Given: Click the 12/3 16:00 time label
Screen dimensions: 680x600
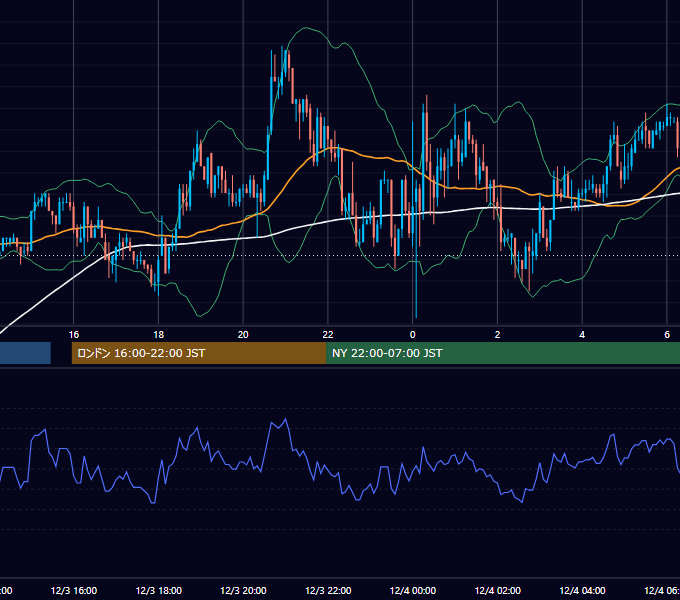Looking at the screenshot, I should coord(74,591).
